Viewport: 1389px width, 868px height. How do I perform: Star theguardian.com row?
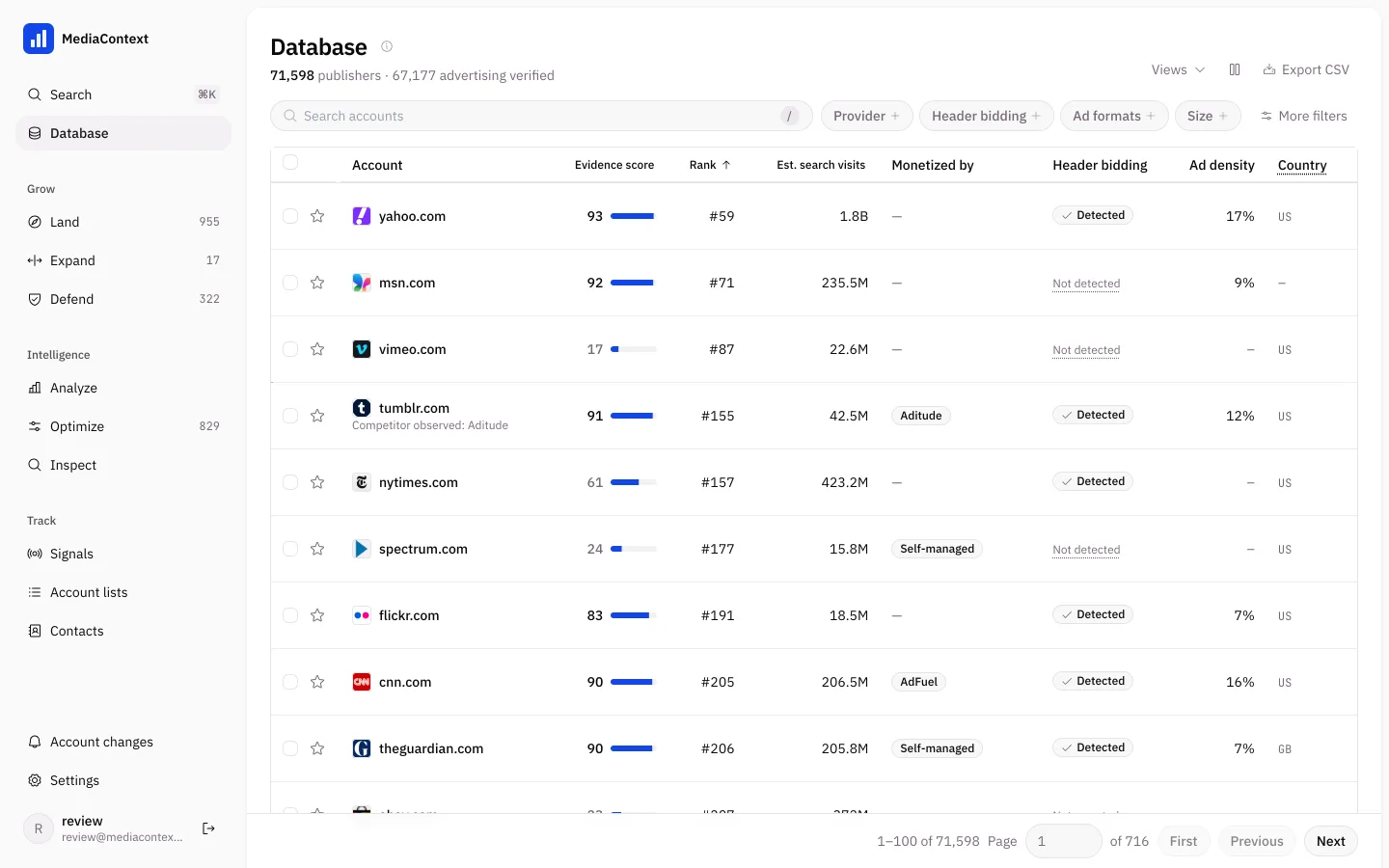317,748
